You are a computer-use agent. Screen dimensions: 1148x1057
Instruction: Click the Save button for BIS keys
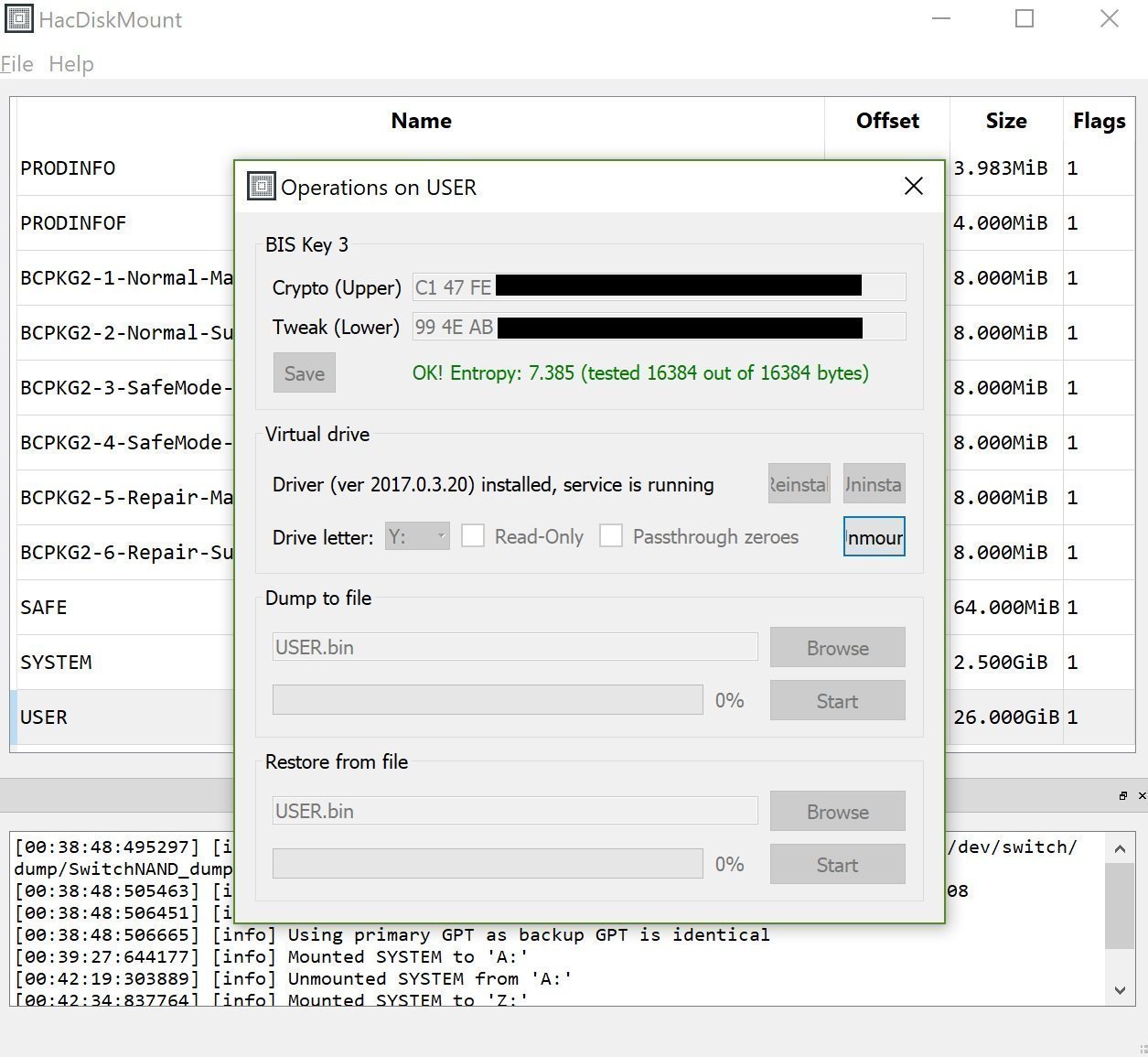[x=305, y=373]
